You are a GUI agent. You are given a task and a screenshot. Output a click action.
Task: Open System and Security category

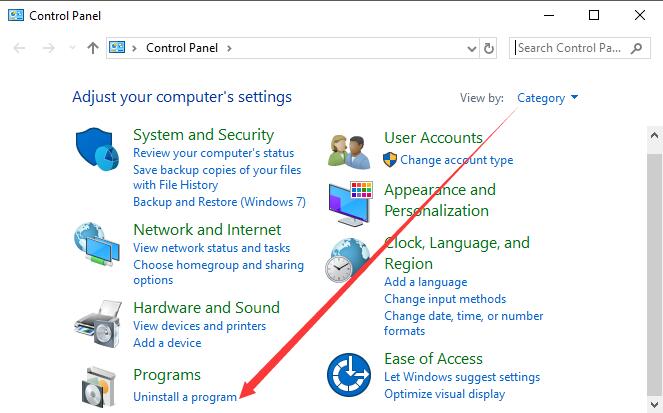[203, 135]
